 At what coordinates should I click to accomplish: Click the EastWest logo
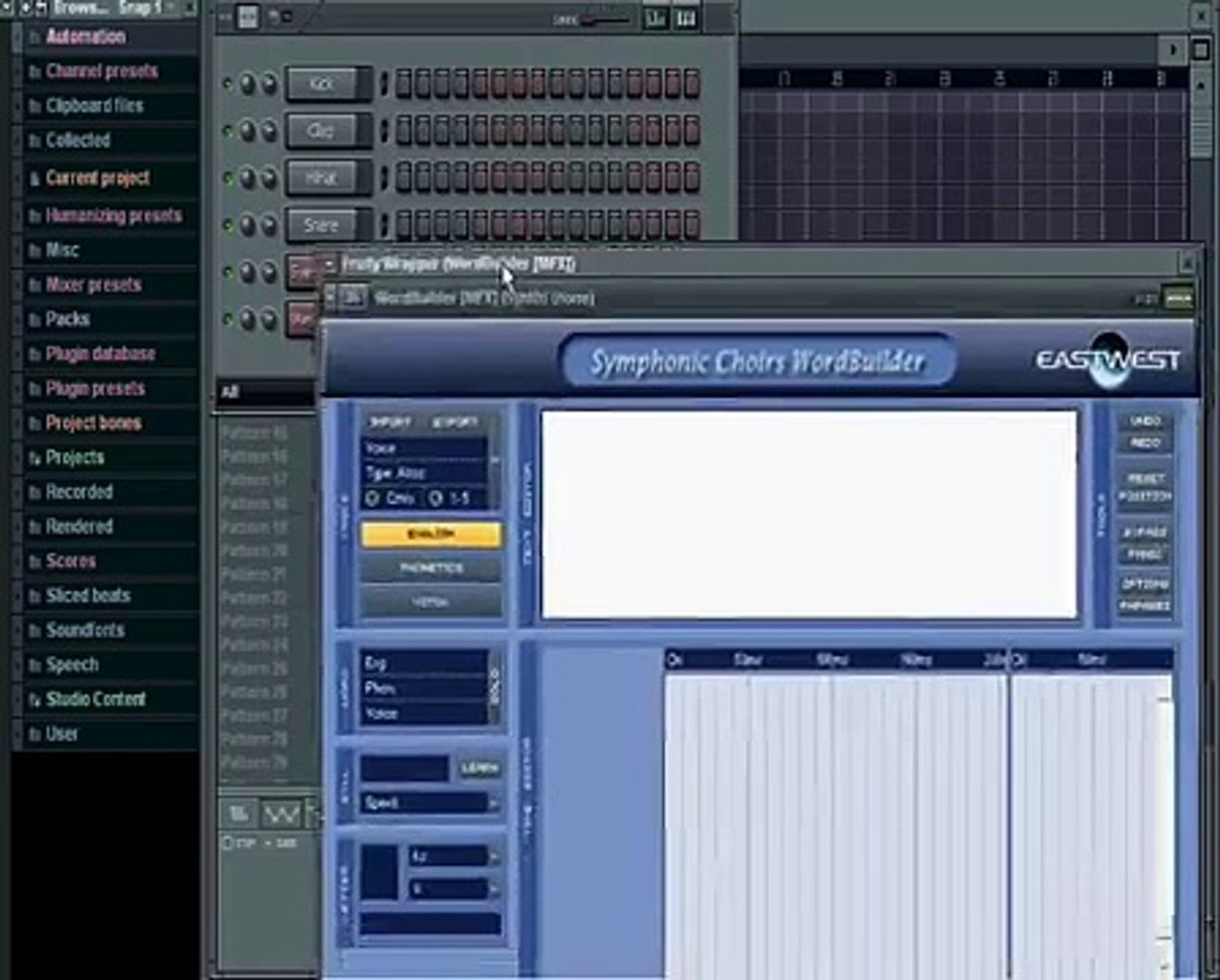click(x=1108, y=360)
